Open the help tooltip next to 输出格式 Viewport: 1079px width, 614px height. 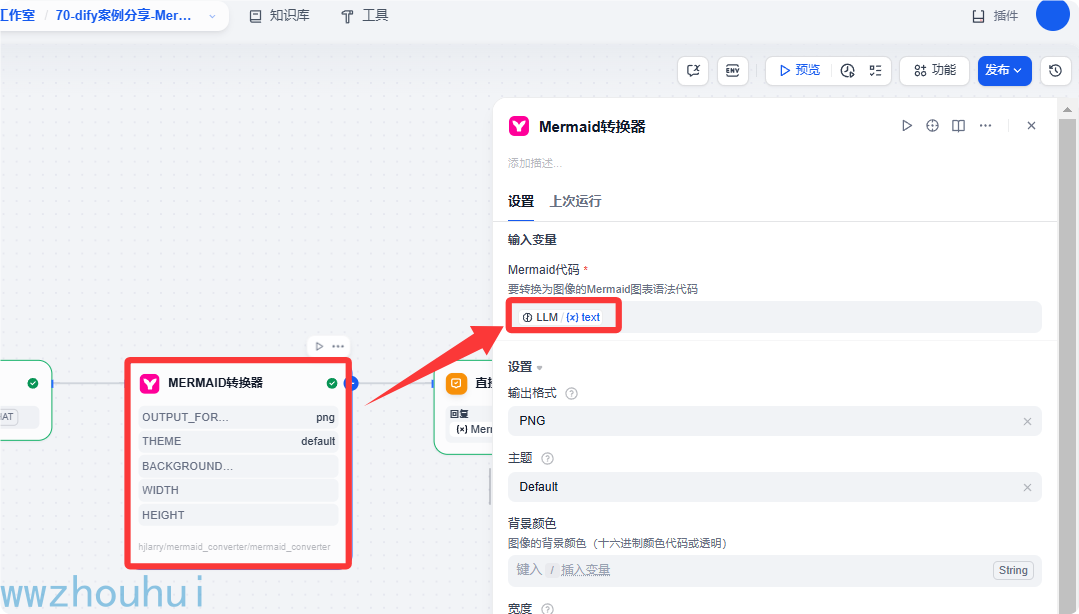click(570, 393)
